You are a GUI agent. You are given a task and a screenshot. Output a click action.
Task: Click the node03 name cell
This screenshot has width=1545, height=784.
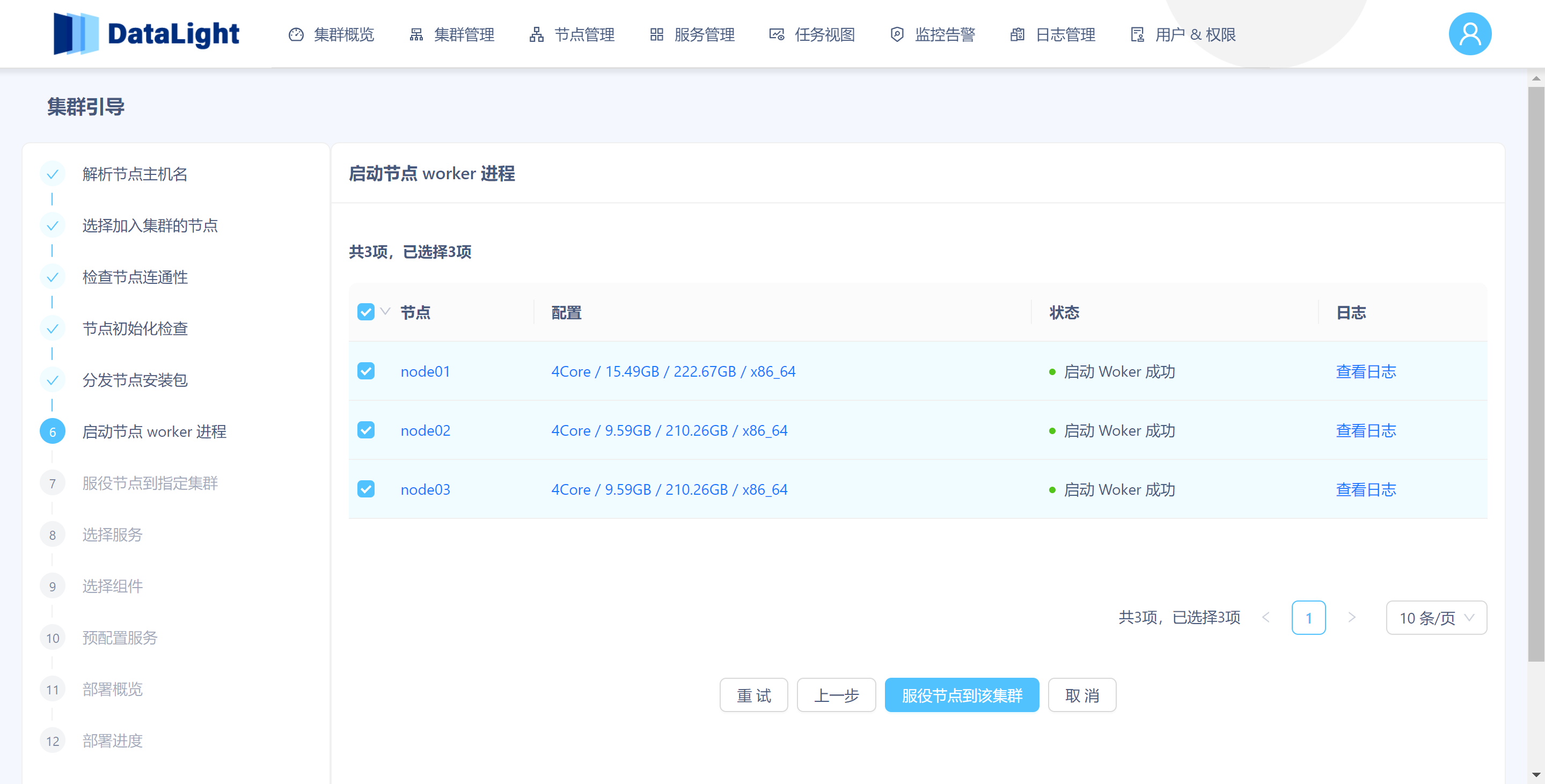pos(425,489)
